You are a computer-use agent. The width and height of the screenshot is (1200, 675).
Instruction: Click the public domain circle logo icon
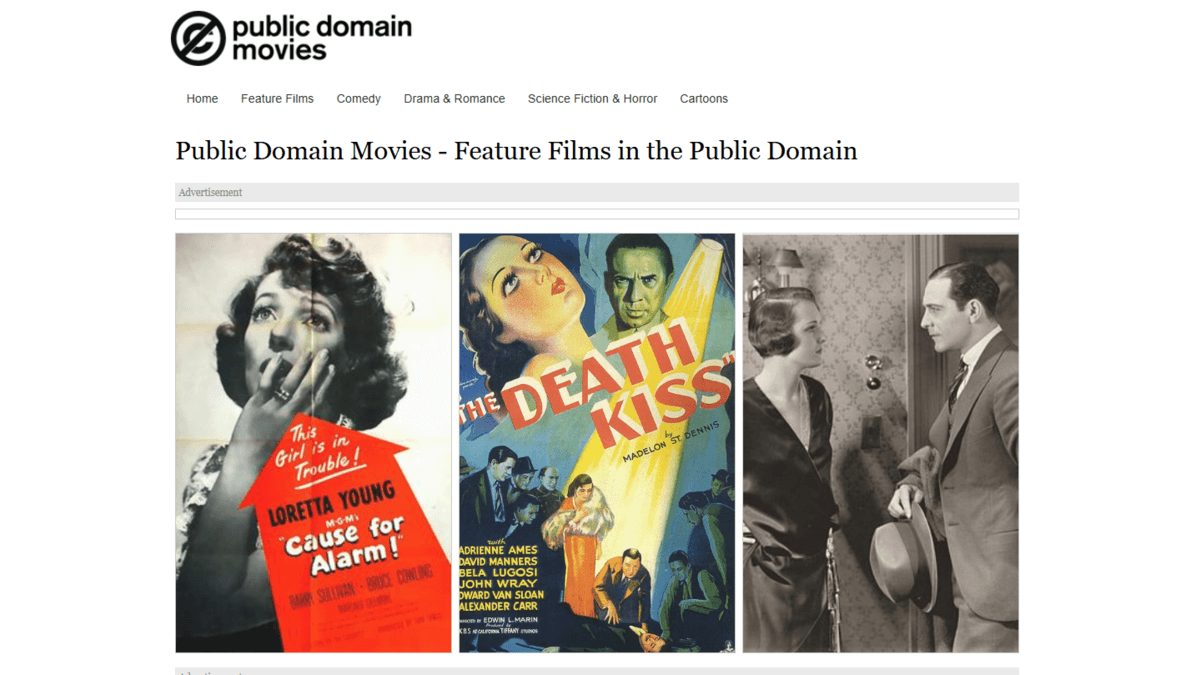198,38
